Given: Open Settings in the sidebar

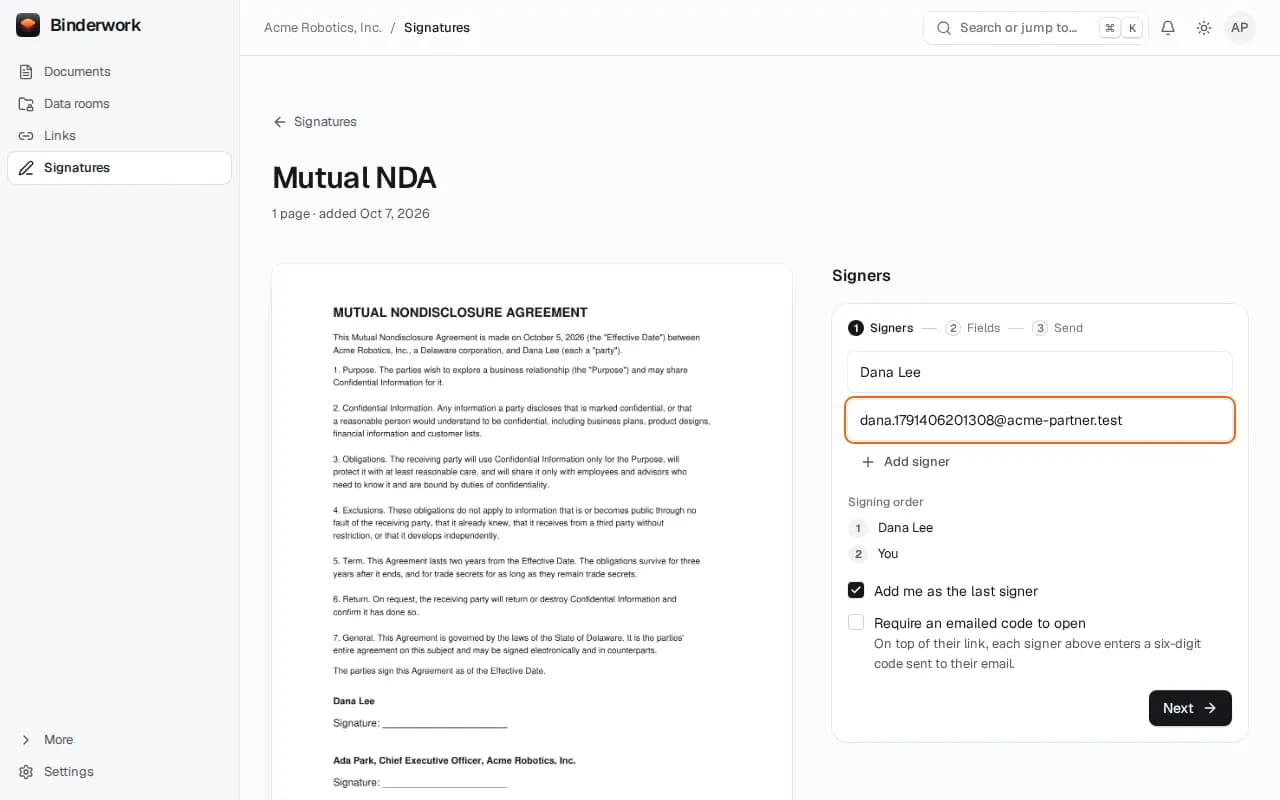Looking at the screenshot, I should coord(119,772).
